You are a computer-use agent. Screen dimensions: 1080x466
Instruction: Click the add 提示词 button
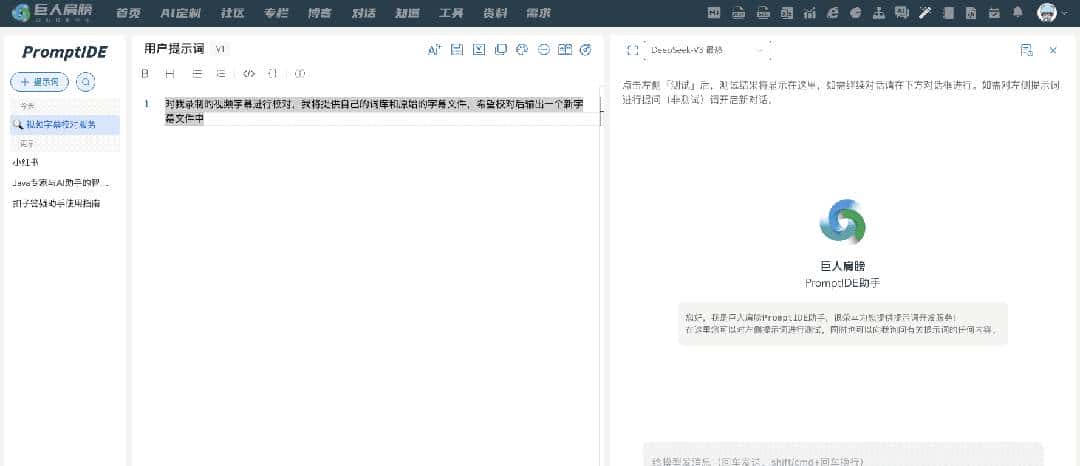coord(39,82)
